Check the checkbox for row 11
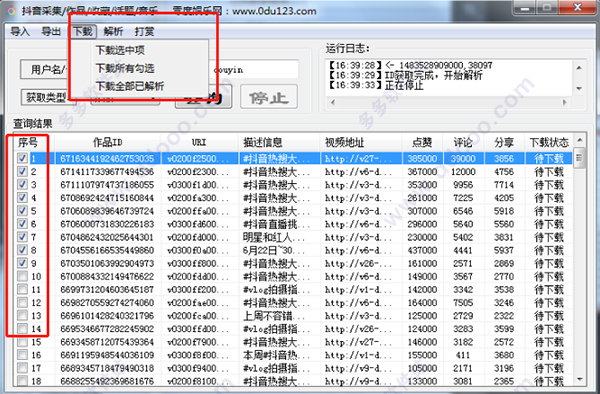 (x=22, y=289)
